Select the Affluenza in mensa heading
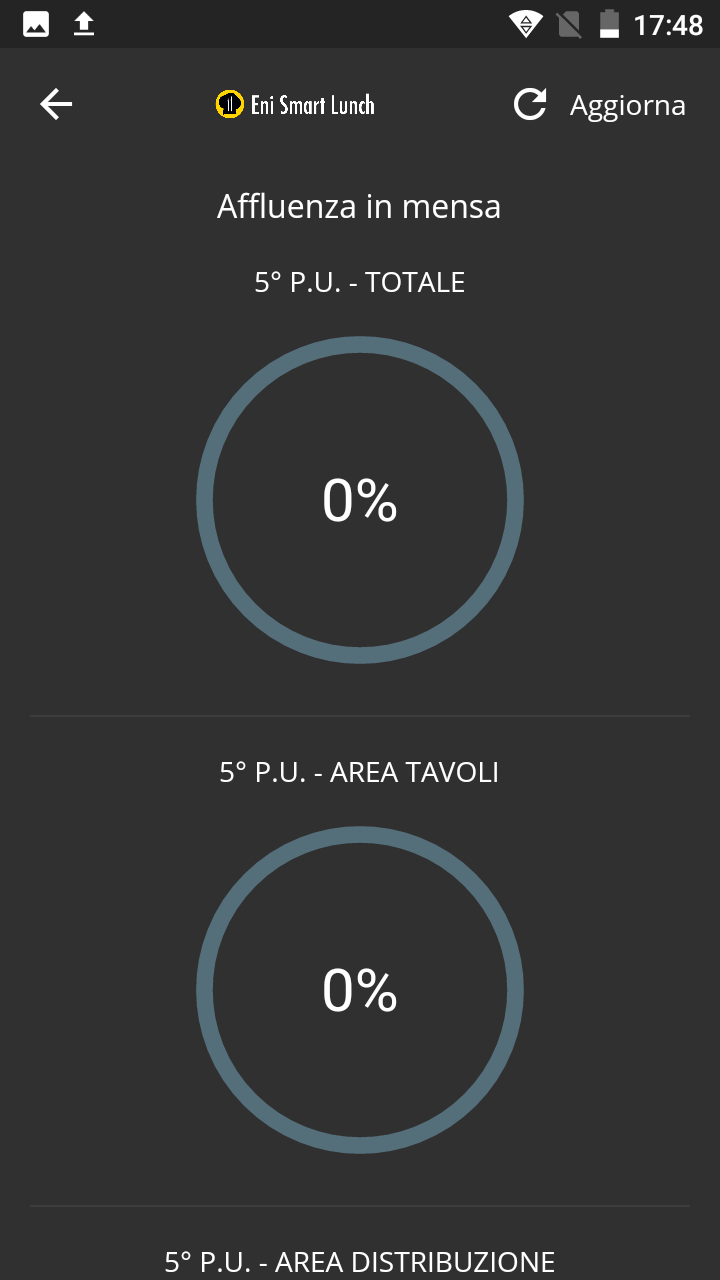Image resolution: width=720 pixels, height=1280 pixels. (x=359, y=207)
